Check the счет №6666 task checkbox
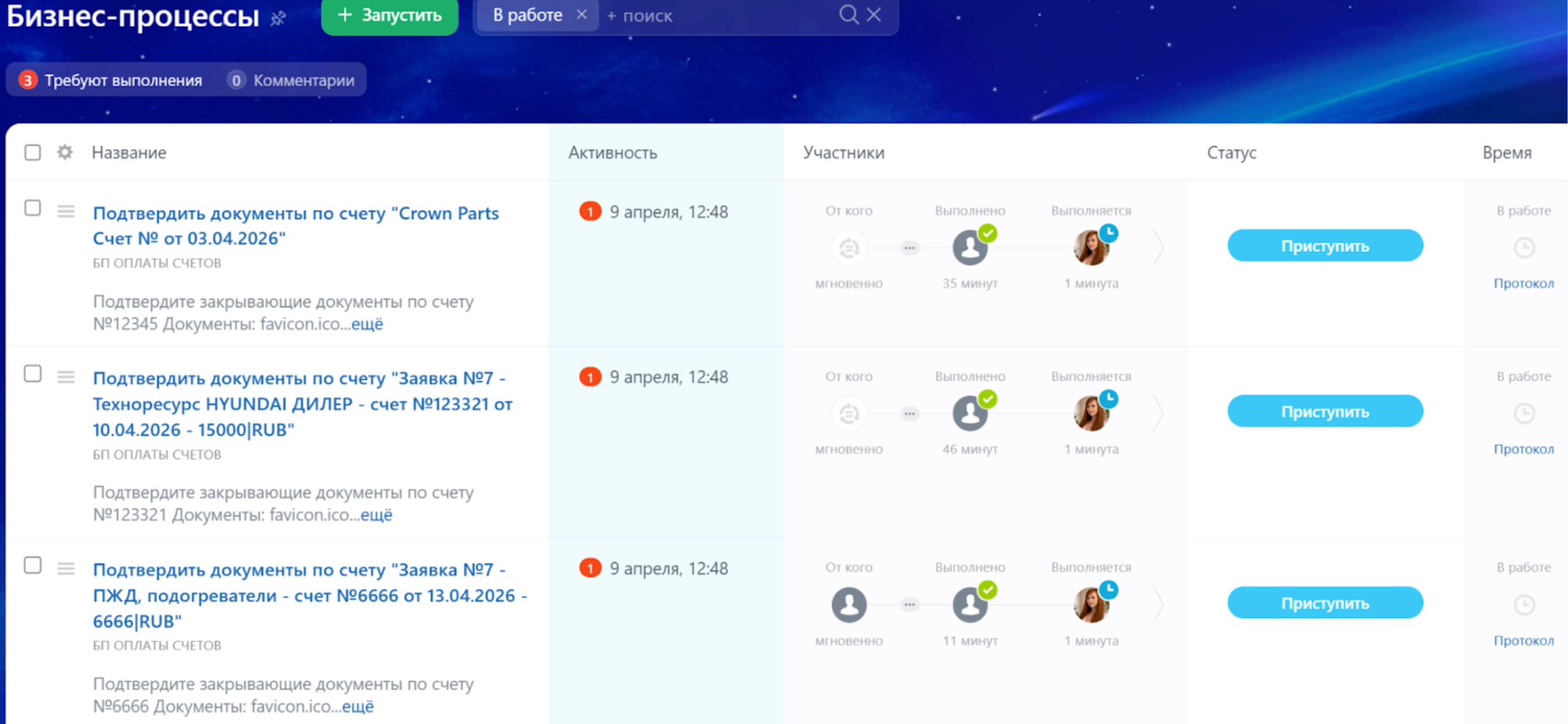 click(32, 565)
